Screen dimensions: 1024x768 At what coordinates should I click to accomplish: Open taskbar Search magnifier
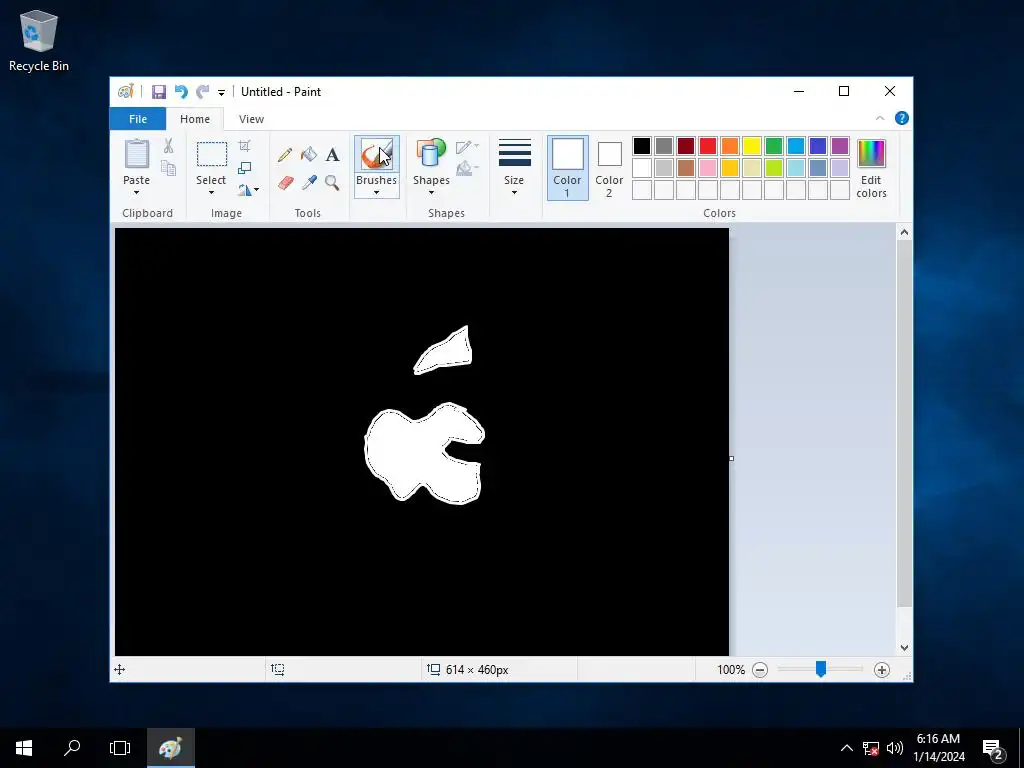pos(72,748)
